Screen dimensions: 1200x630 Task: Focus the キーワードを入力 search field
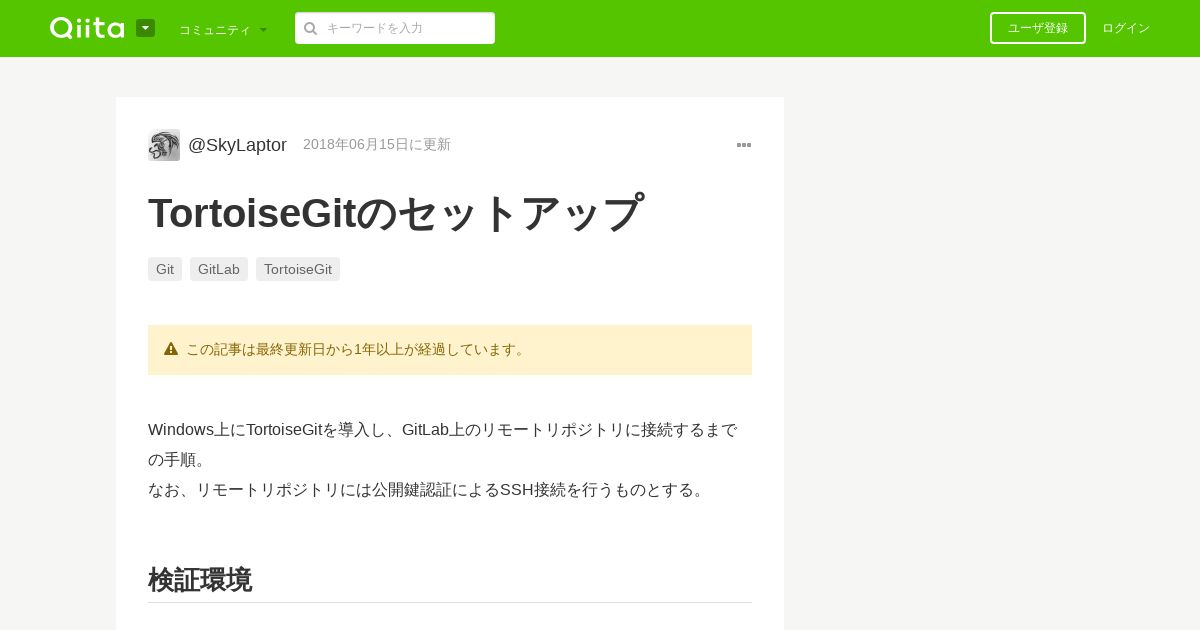click(395, 28)
